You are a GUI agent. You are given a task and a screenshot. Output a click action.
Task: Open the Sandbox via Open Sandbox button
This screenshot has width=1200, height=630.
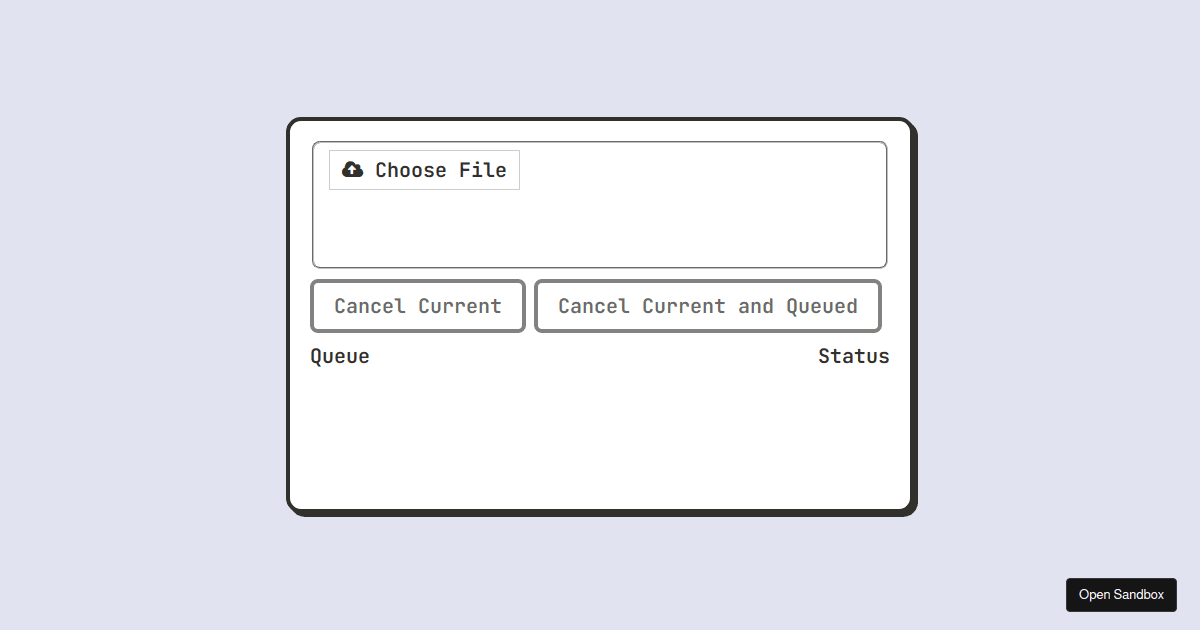(x=1121, y=594)
